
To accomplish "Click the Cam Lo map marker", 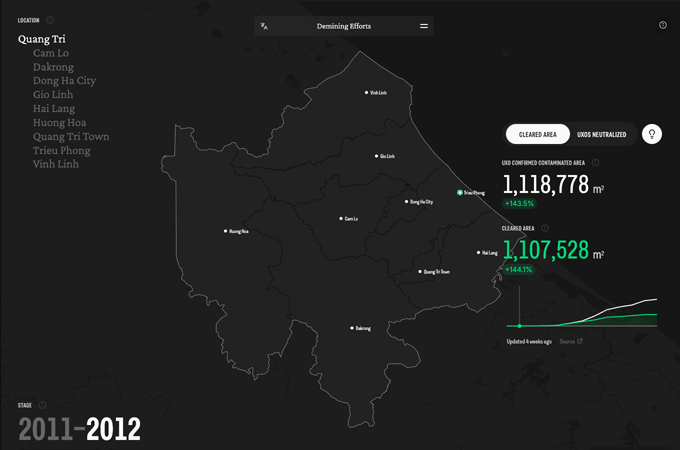I will point(341,218).
